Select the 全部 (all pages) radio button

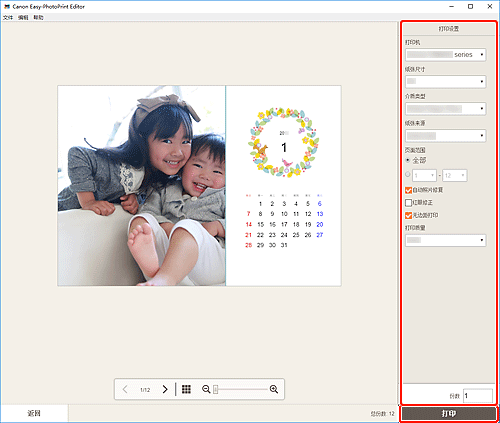[x=408, y=160]
